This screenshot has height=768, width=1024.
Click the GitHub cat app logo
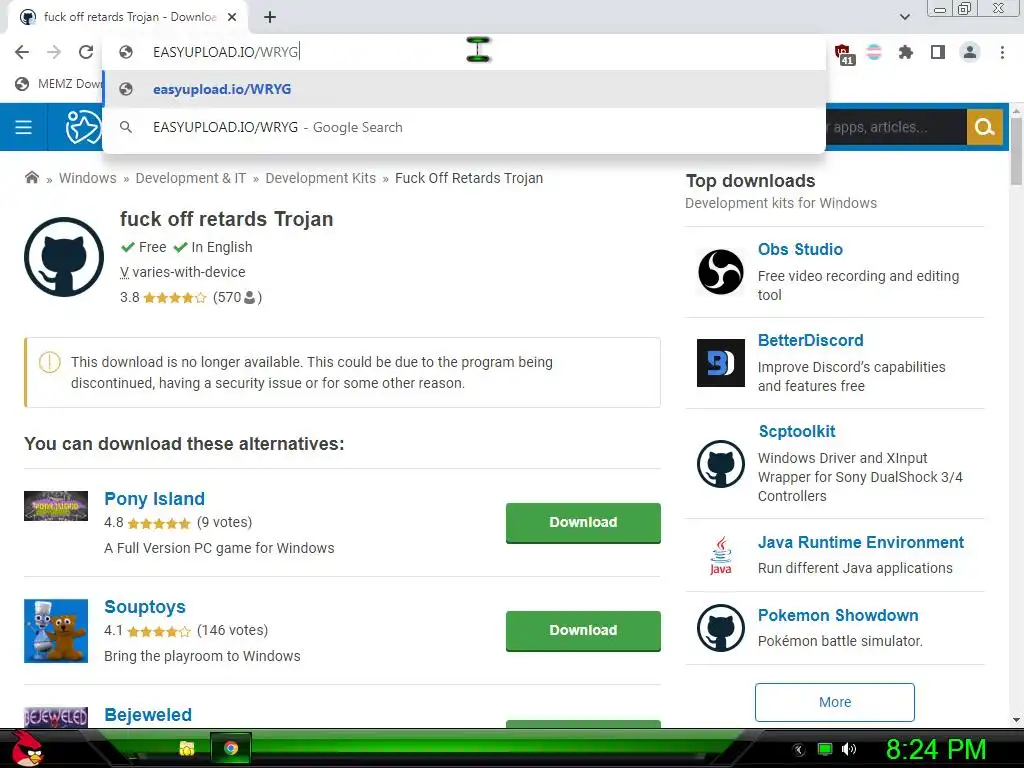[64, 257]
